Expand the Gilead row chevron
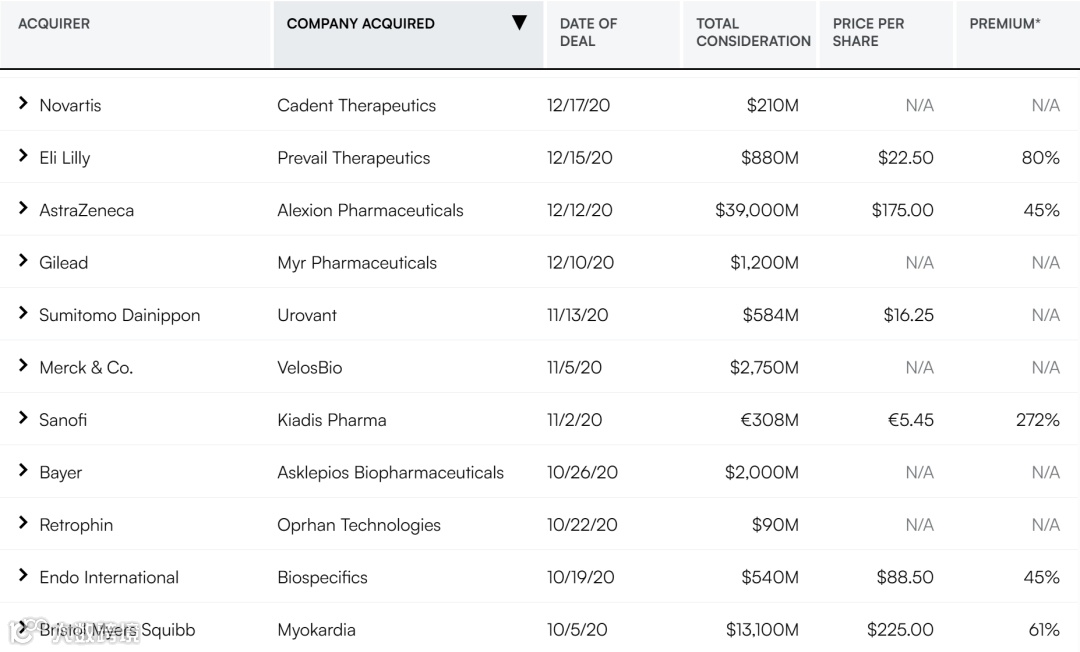Screen dimensions: 1080x652 pyautogui.click(x=23, y=261)
